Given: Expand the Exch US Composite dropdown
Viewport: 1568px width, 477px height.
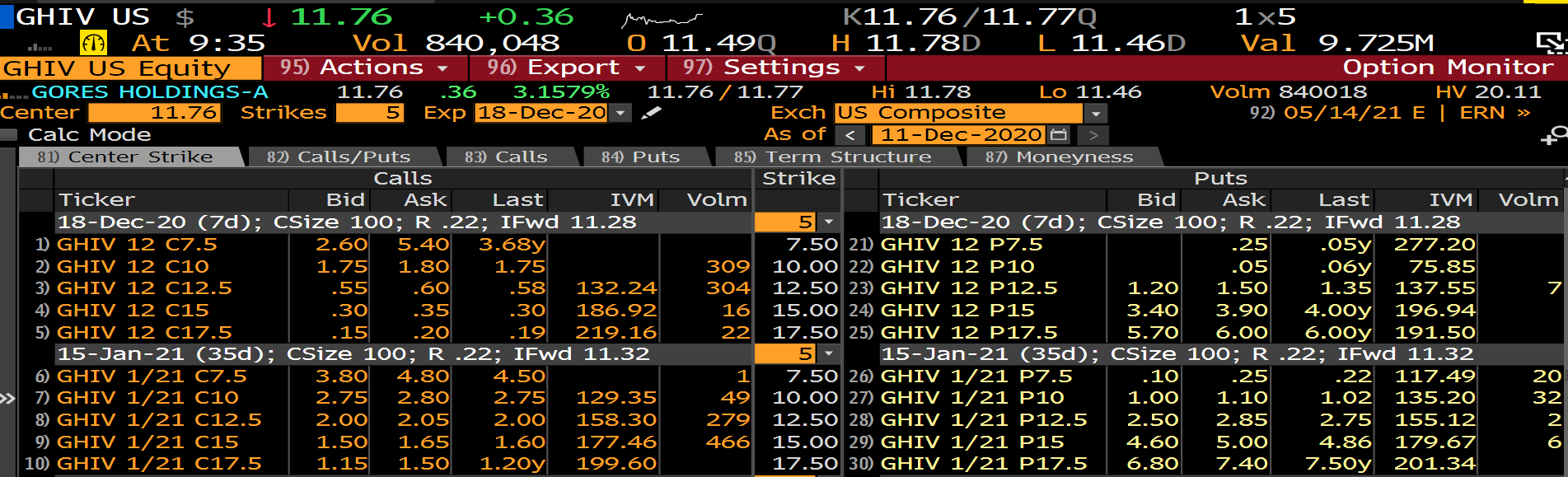Looking at the screenshot, I should click(x=1095, y=113).
